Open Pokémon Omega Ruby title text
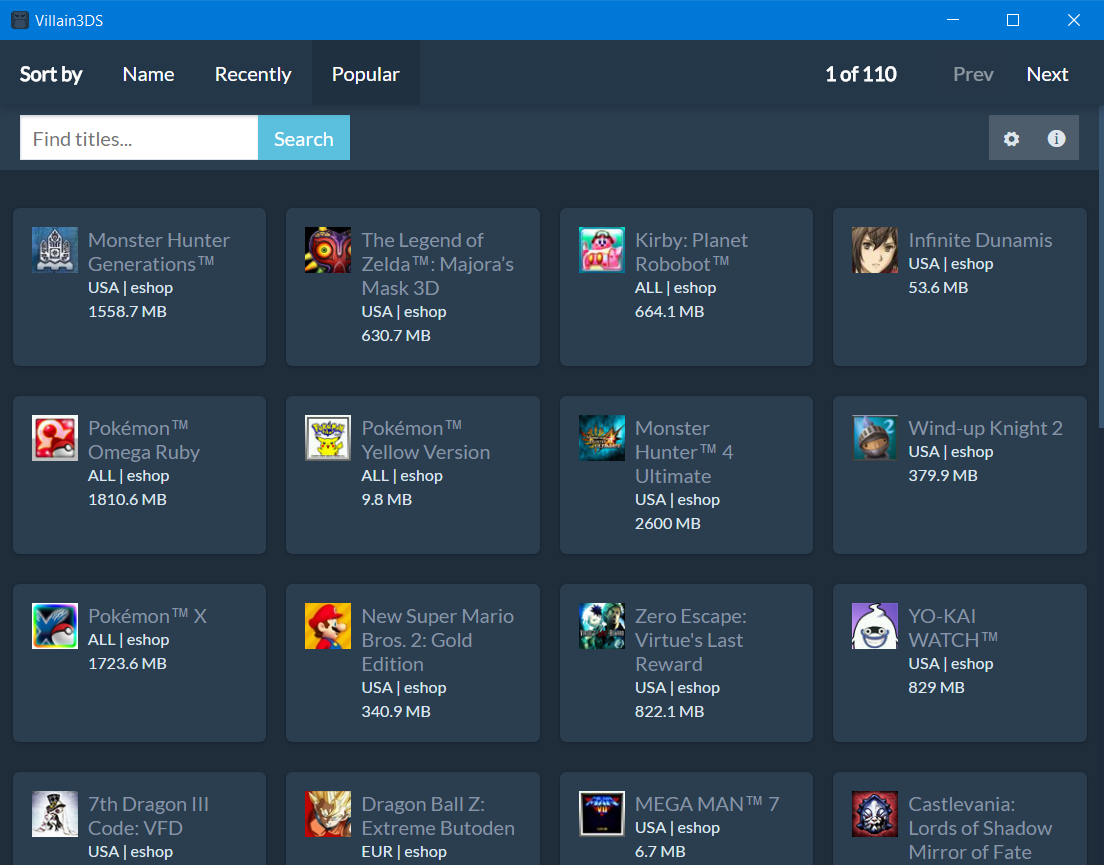This screenshot has height=865, width=1104. coord(144,440)
